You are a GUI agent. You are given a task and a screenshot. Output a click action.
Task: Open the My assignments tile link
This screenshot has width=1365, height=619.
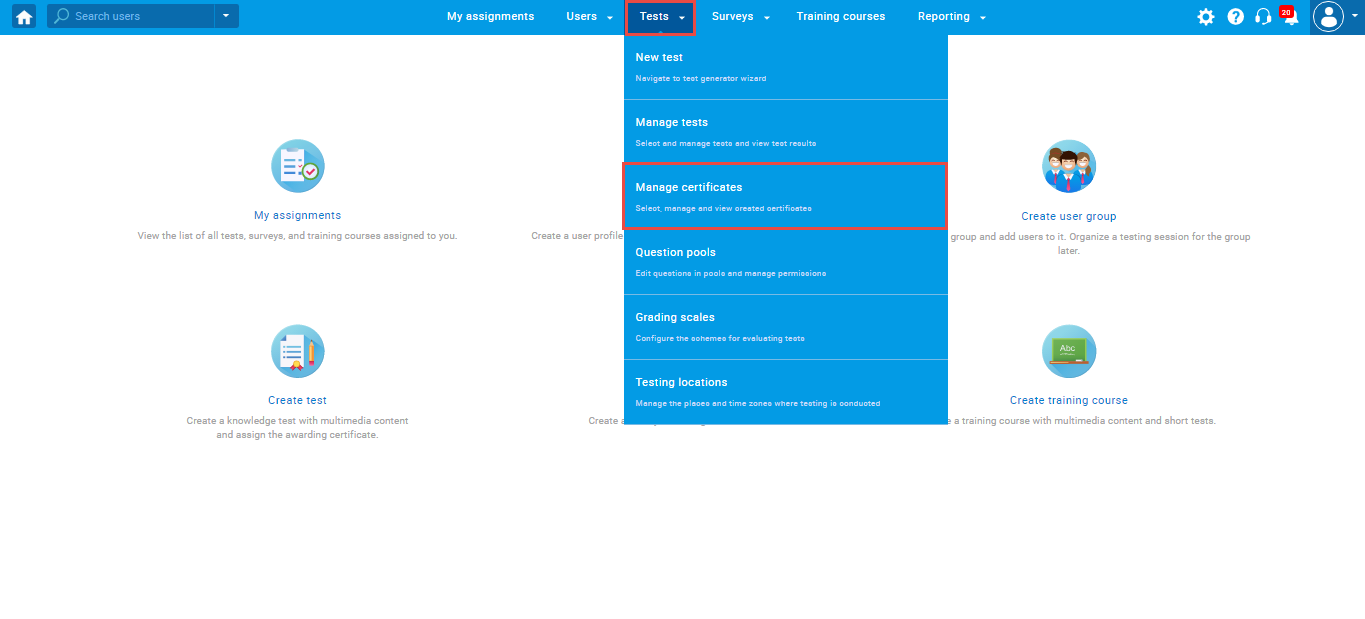(x=298, y=215)
